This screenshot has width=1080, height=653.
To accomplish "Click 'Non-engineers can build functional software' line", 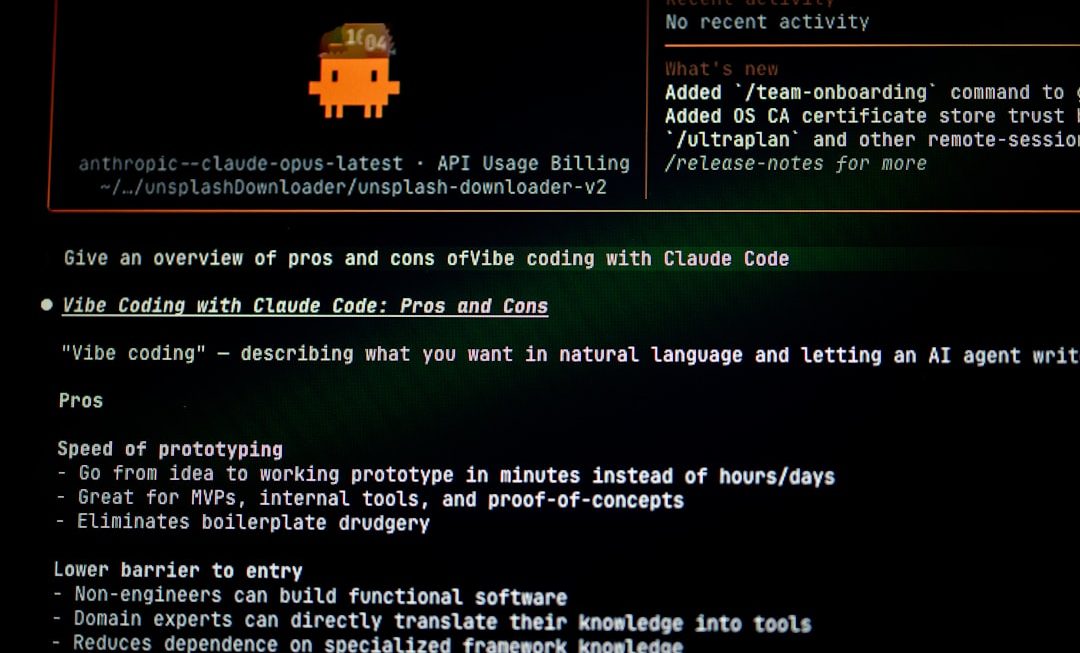I will click(311, 596).
